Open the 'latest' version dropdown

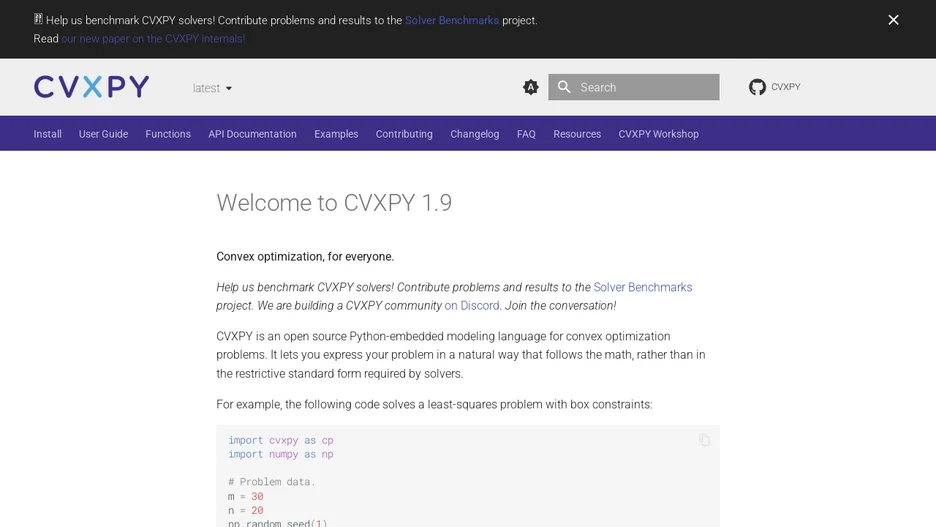point(212,88)
